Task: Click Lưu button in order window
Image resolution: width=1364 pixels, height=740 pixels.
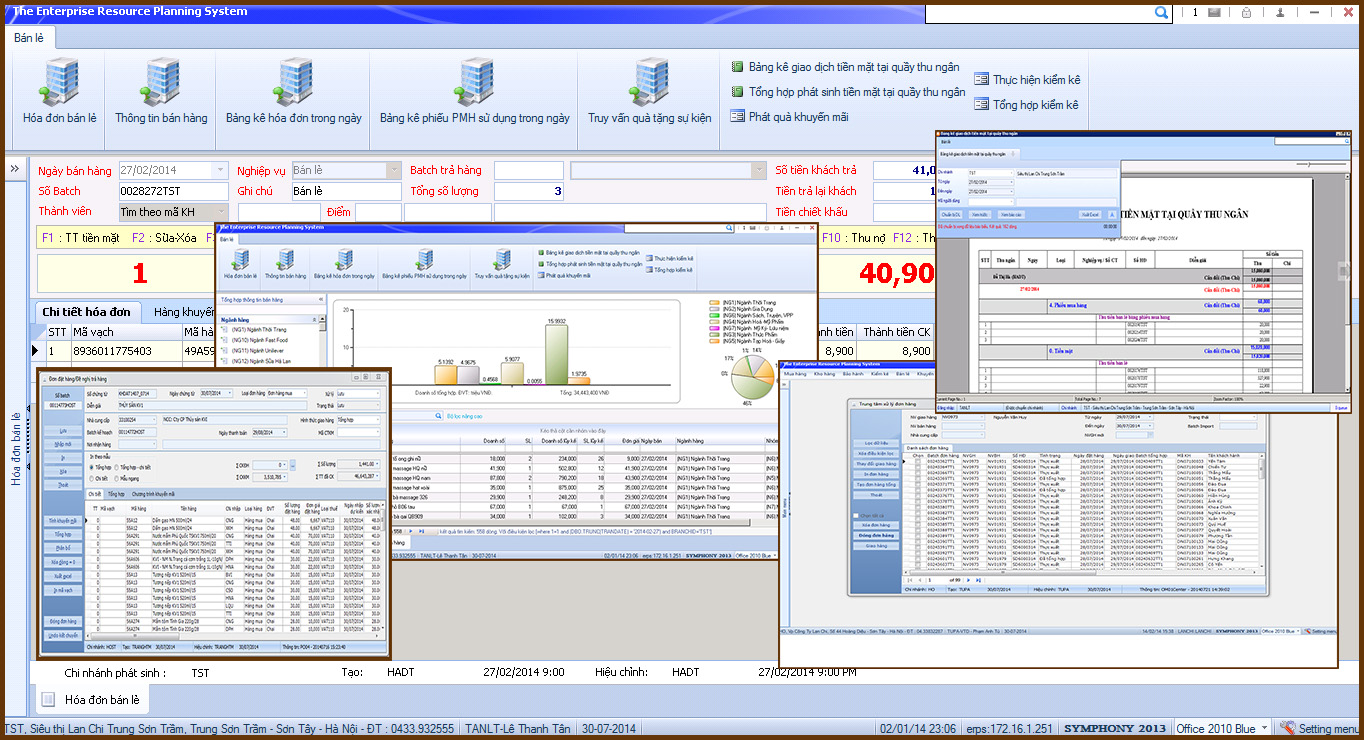Action: pyautogui.click(x=63, y=431)
